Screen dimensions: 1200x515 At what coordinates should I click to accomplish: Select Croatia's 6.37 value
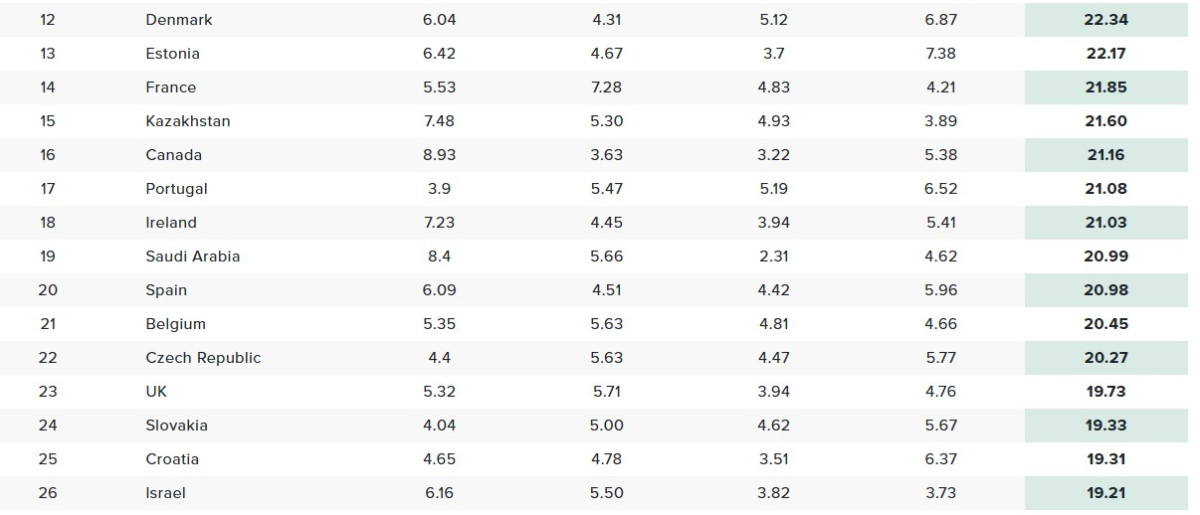pos(941,460)
